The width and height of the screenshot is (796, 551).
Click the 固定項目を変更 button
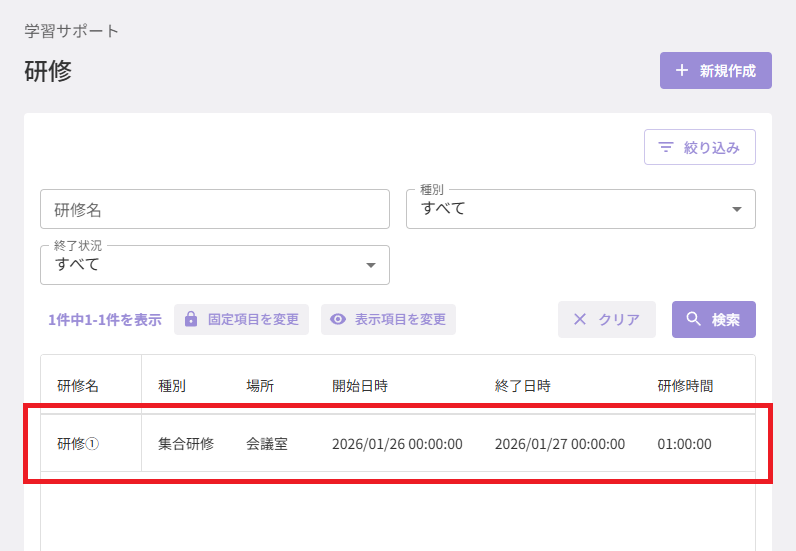pos(242,319)
